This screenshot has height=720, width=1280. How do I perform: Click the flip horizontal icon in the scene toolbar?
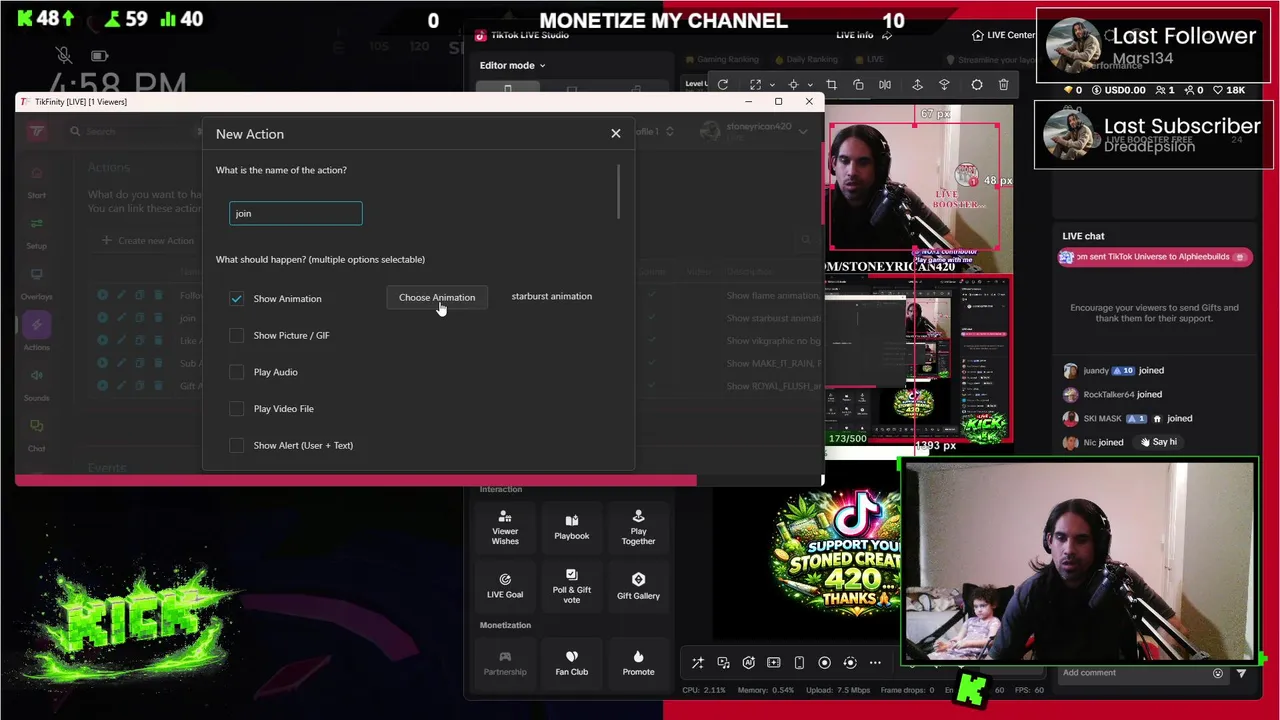(x=885, y=85)
